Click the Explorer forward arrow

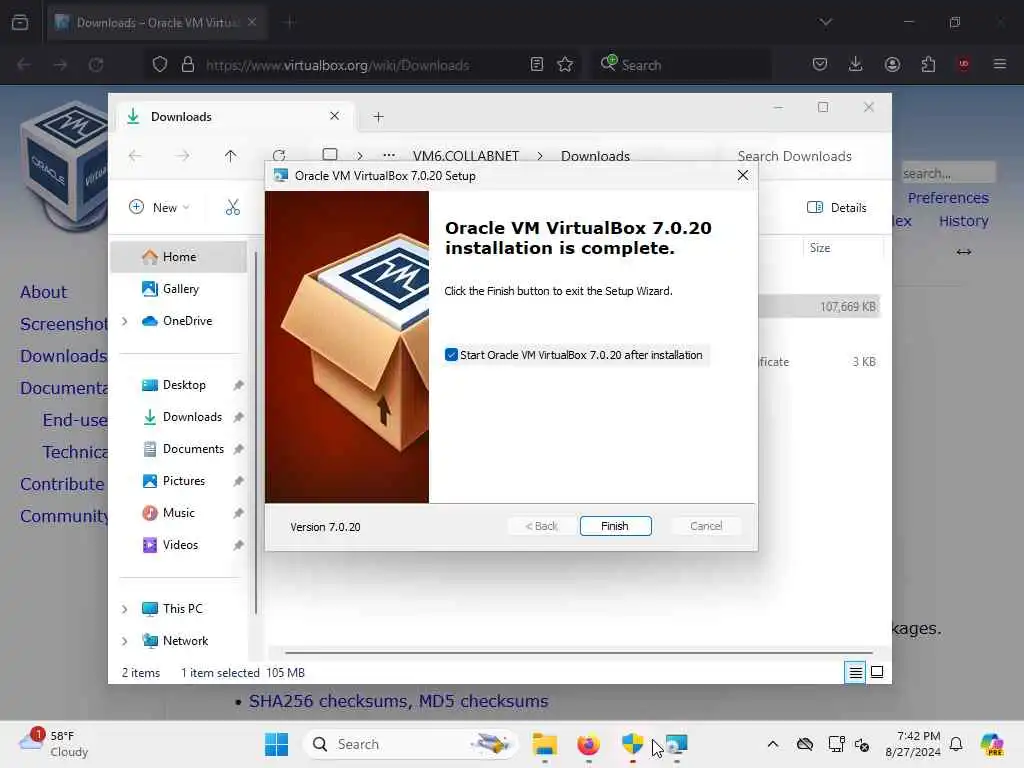(183, 156)
